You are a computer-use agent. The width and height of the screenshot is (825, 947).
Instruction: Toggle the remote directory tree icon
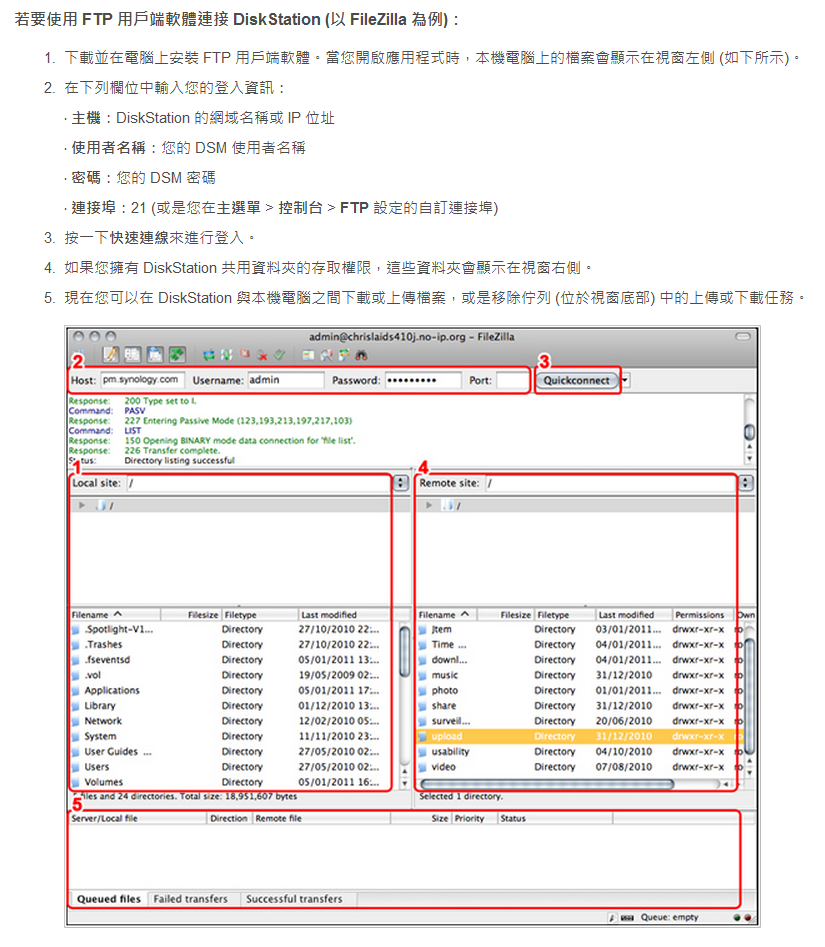pyautogui.click(x=155, y=355)
